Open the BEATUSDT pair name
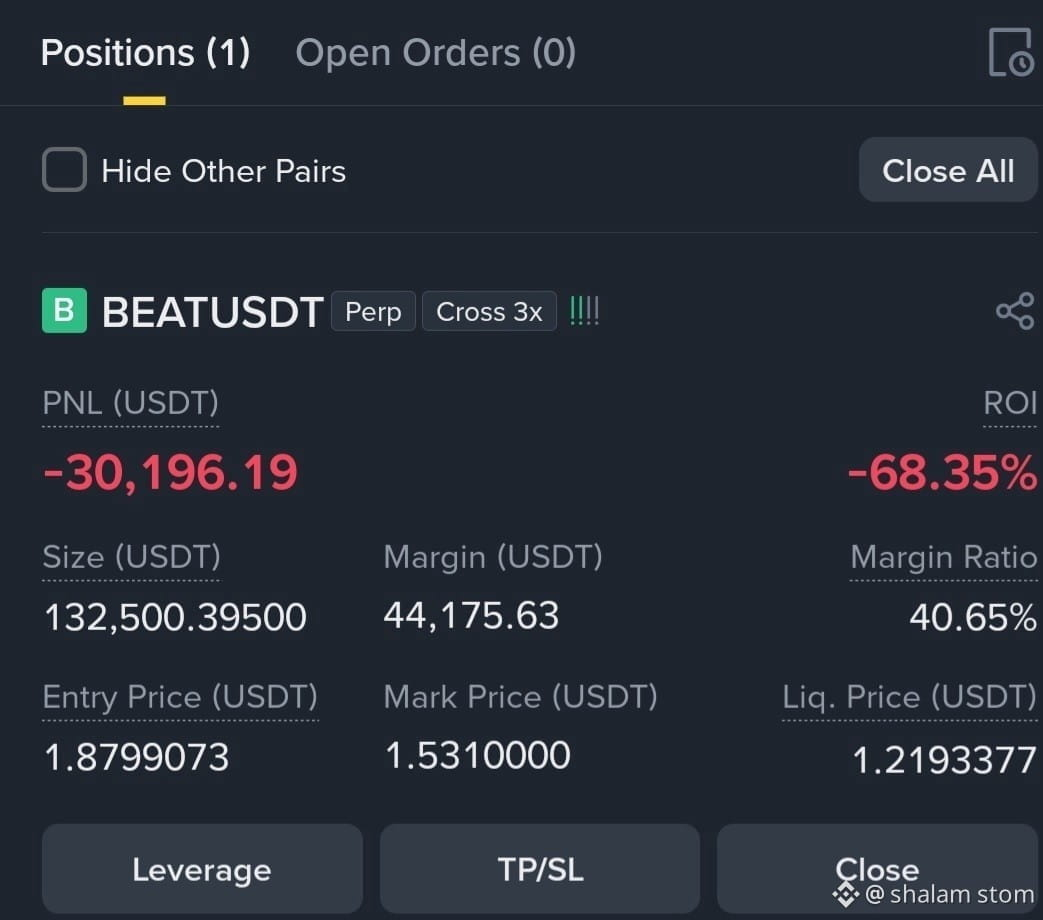The image size is (1043, 920). pyautogui.click(x=213, y=311)
